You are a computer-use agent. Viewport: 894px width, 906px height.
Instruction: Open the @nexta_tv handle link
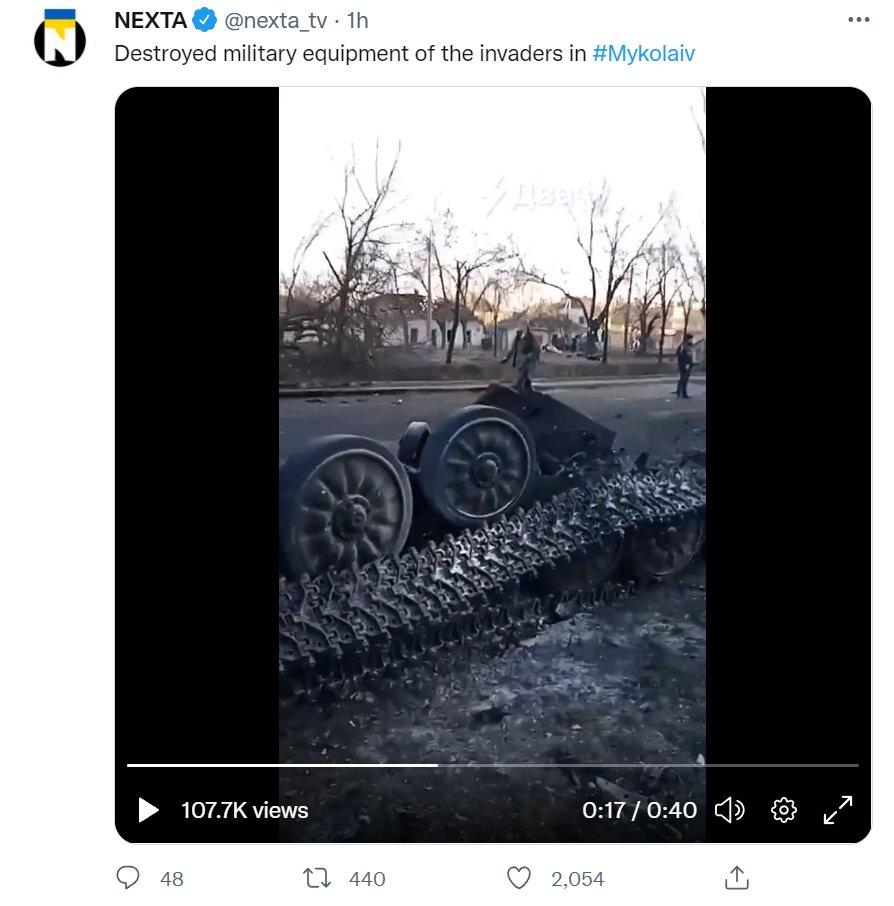pos(276,21)
